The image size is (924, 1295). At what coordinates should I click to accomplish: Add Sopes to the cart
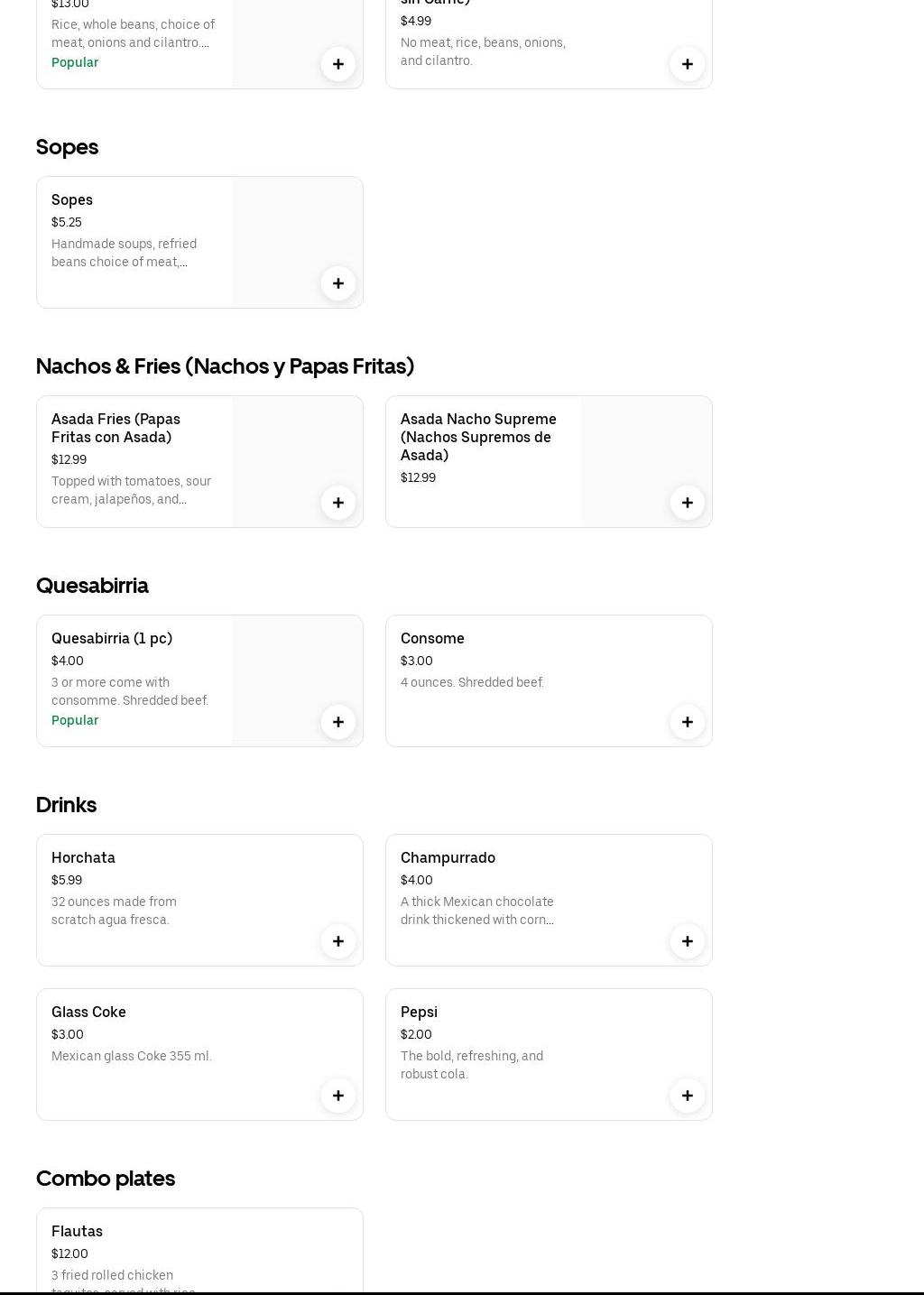click(338, 283)
